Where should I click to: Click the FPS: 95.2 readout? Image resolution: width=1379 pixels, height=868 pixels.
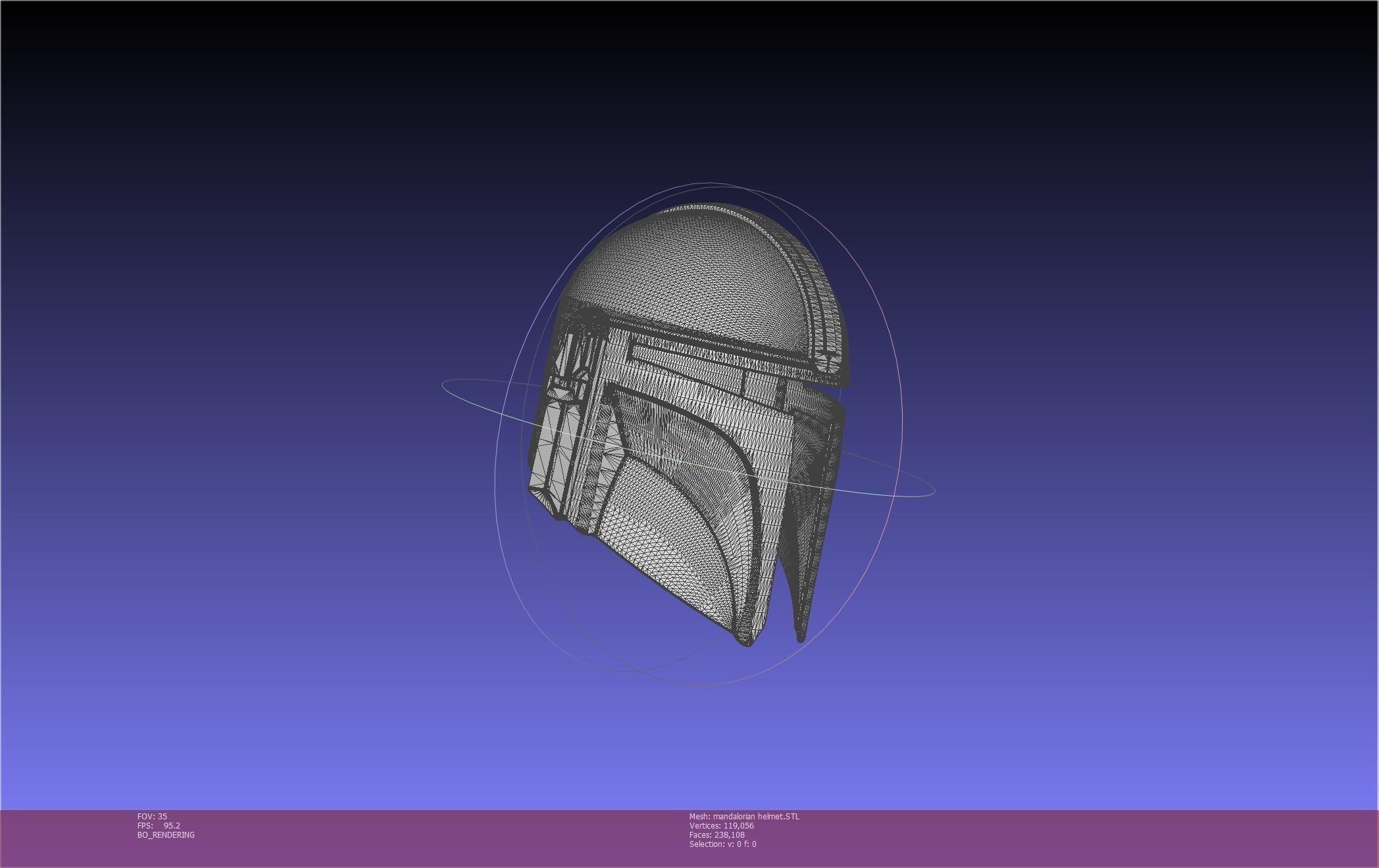(x=159, y=825)
